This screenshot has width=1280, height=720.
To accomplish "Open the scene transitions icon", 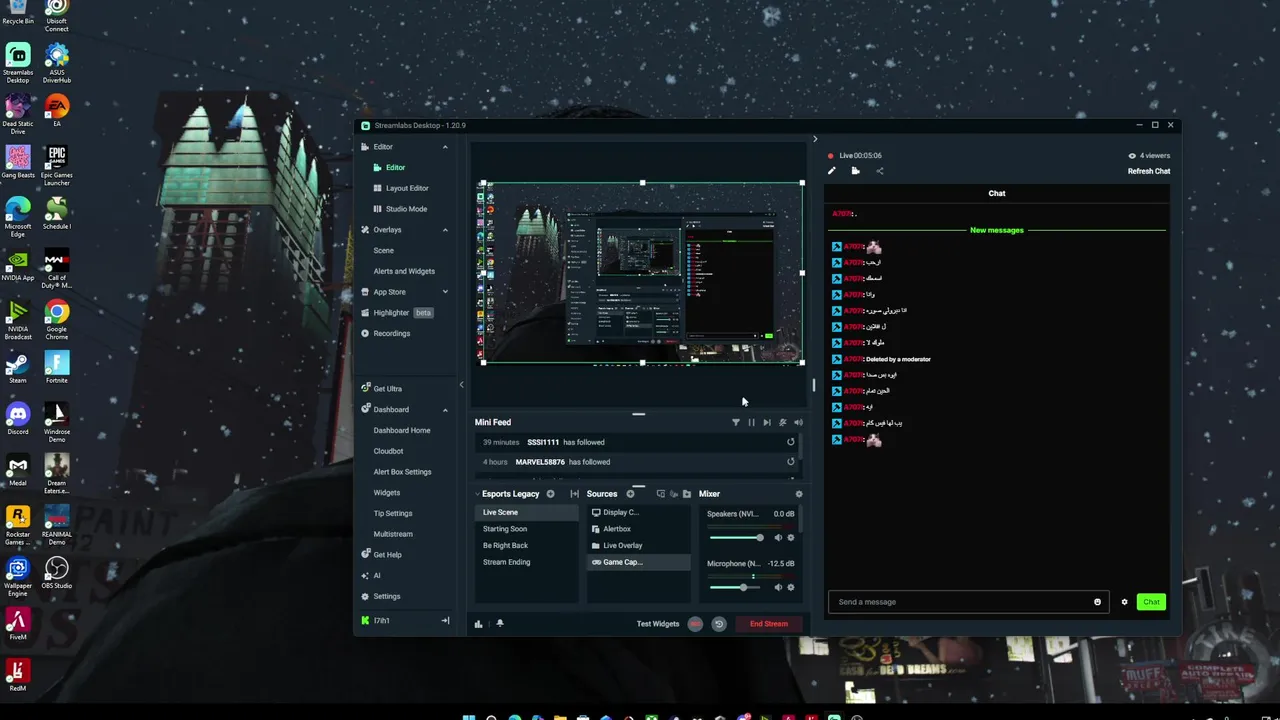I will [574, 494].
